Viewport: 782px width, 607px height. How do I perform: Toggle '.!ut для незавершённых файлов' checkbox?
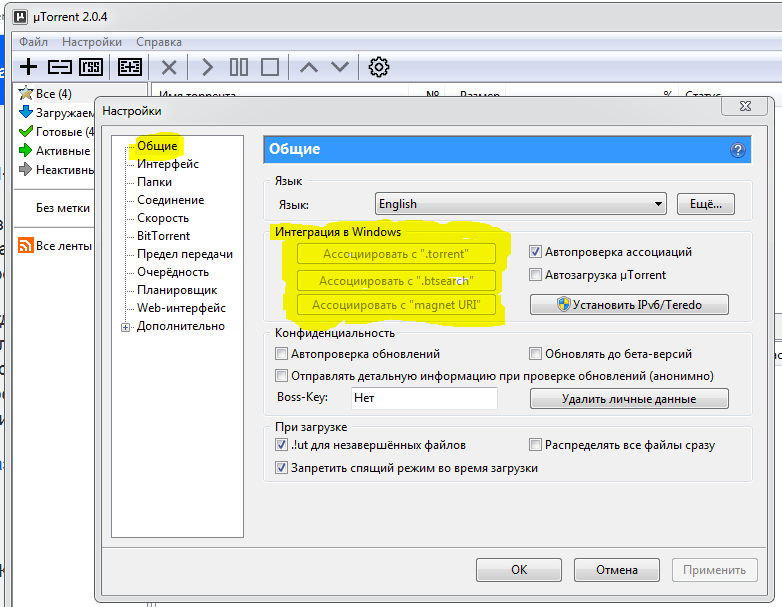coord(281,444)
